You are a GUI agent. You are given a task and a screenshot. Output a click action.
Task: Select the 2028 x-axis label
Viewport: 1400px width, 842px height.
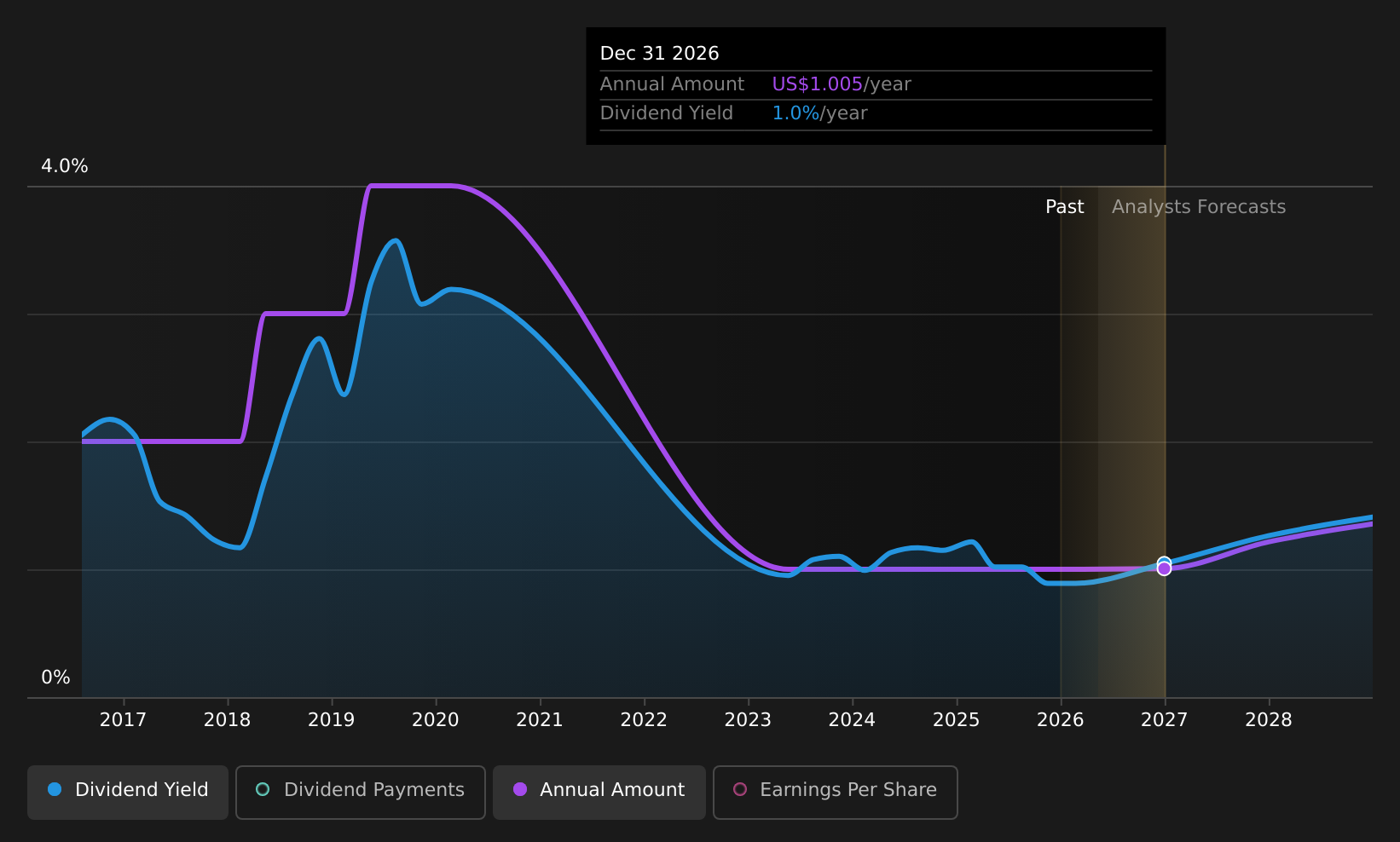[1269, 720]
